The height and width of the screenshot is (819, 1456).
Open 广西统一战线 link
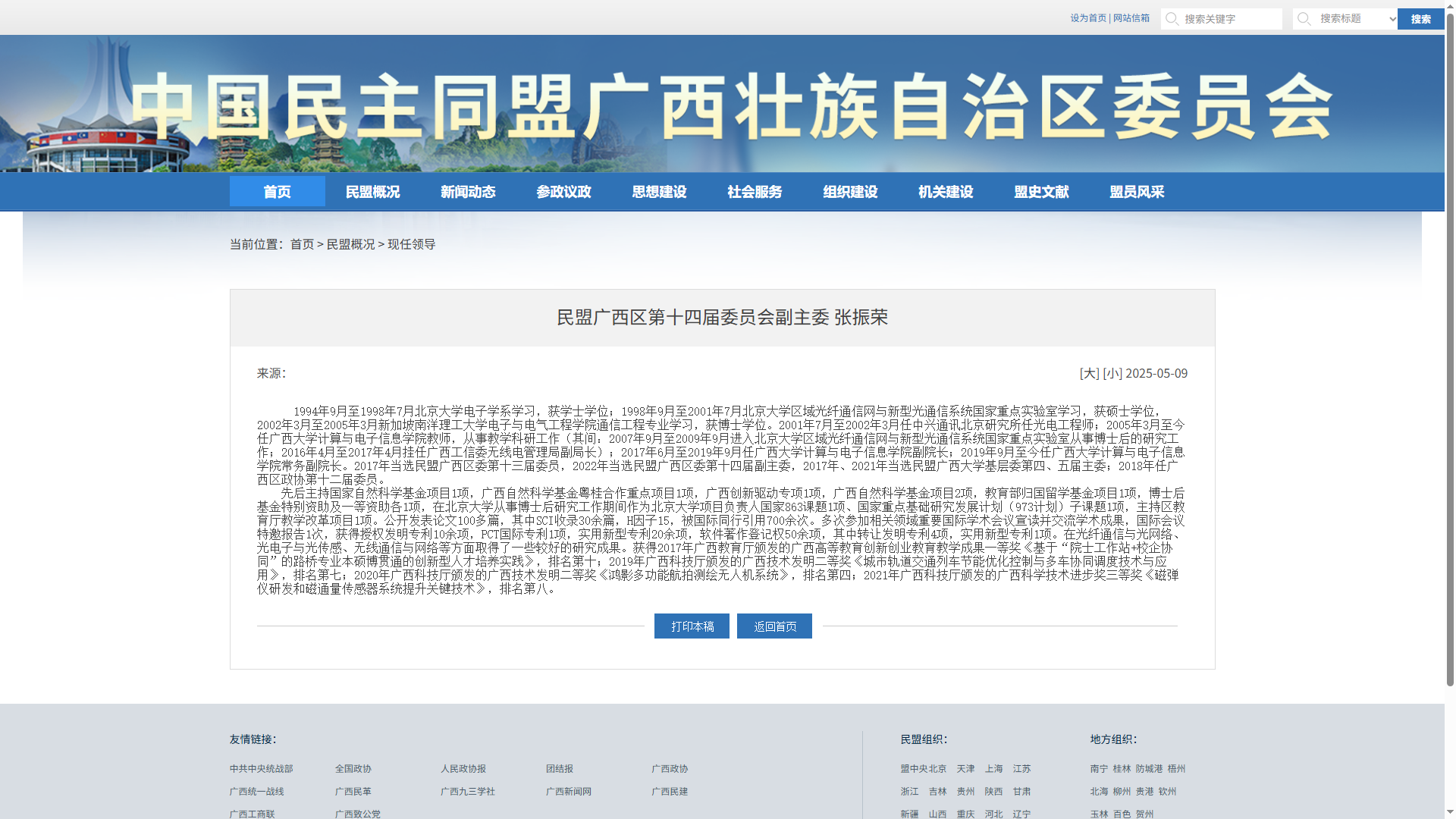tap(257, 792)
